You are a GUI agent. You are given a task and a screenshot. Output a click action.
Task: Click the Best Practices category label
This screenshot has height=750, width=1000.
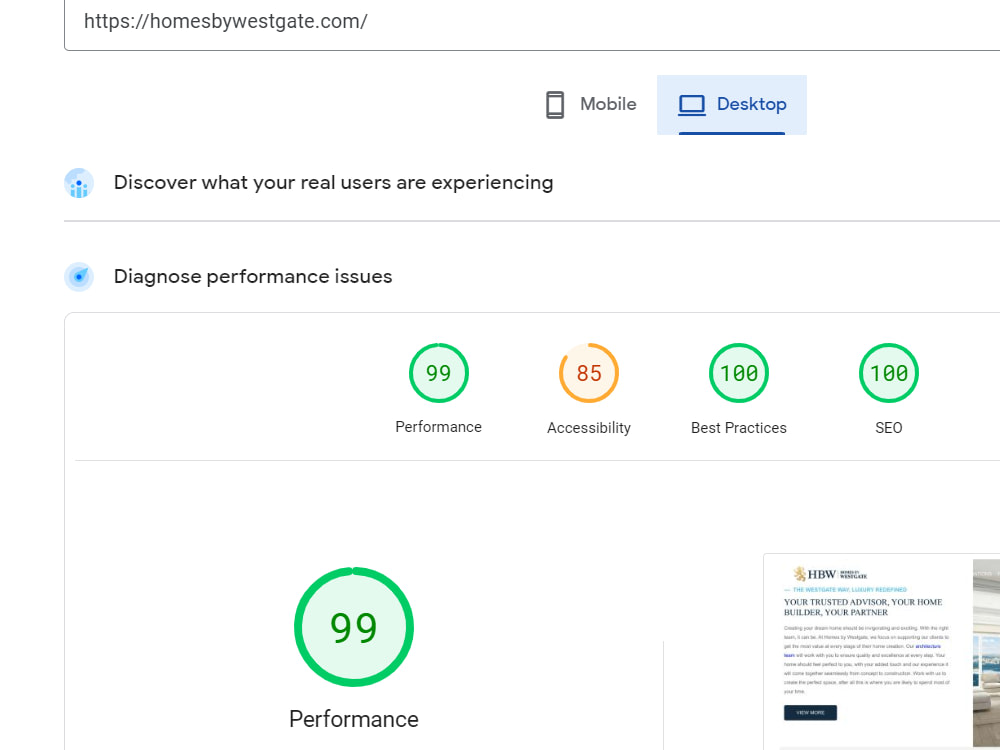coord(738,427)
